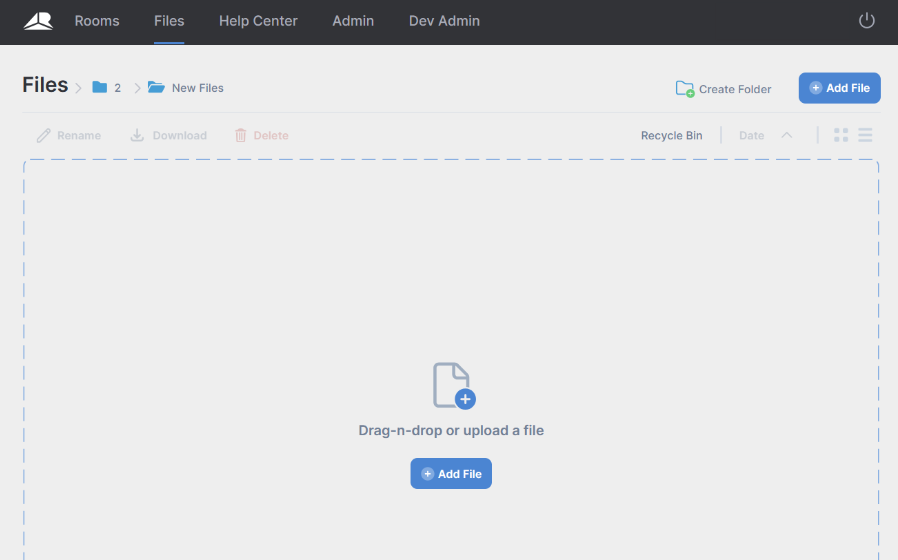Click the Create Folder icon
The height and width of the screenshot is (560, 898).
(684, 89)
